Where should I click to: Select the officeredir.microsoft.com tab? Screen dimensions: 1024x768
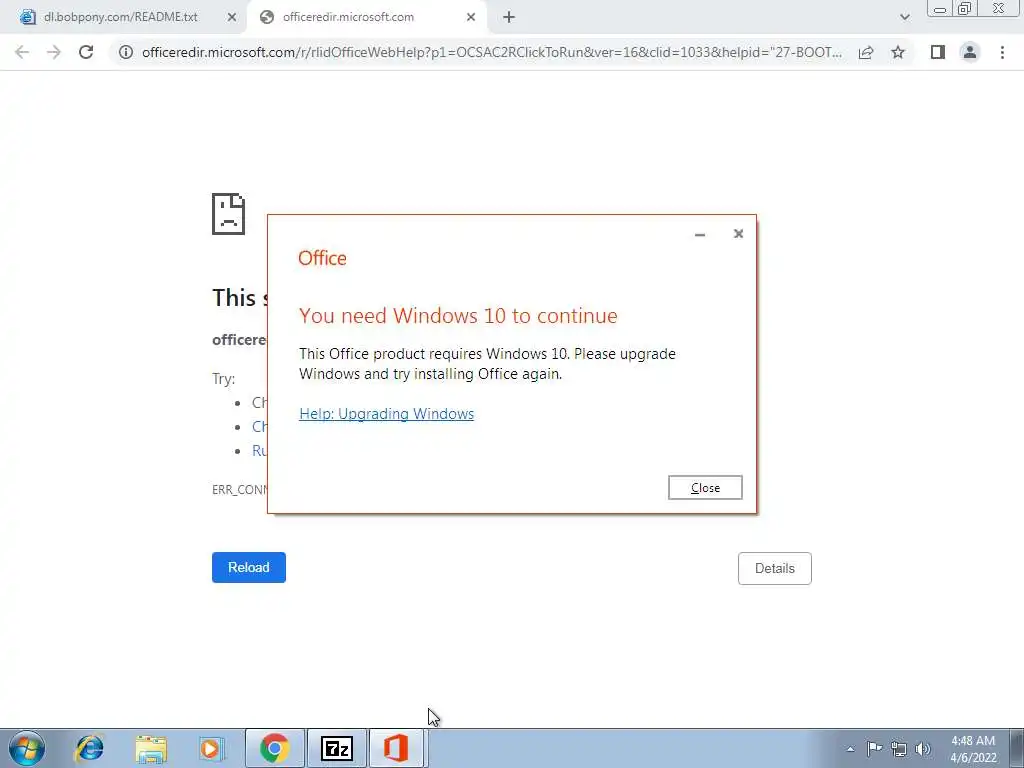(x=348, y=18)
